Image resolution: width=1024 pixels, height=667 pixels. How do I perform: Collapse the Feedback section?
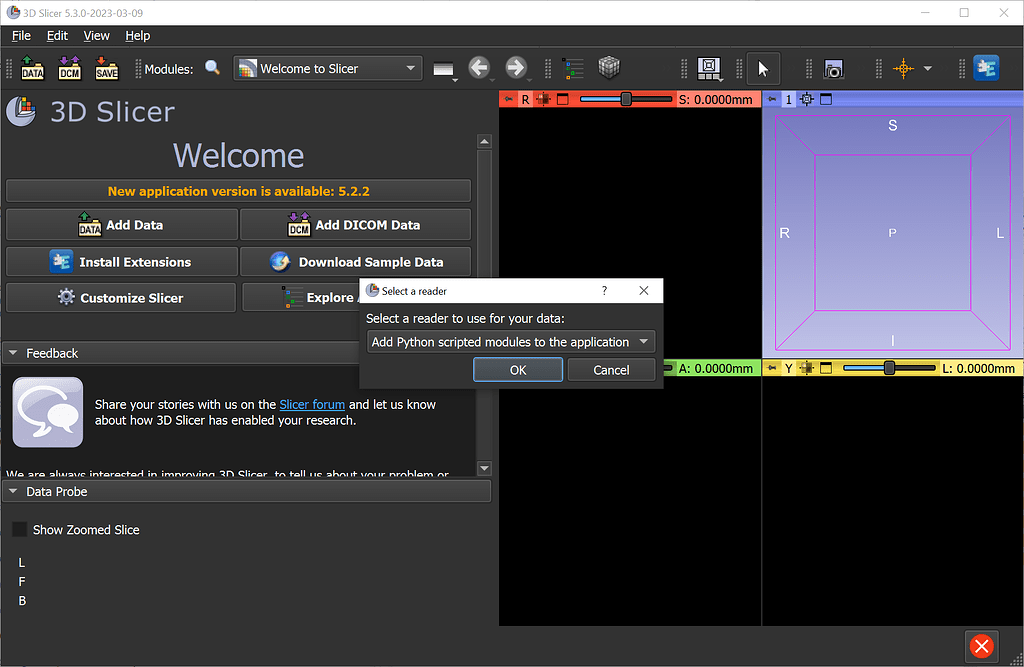12,352
